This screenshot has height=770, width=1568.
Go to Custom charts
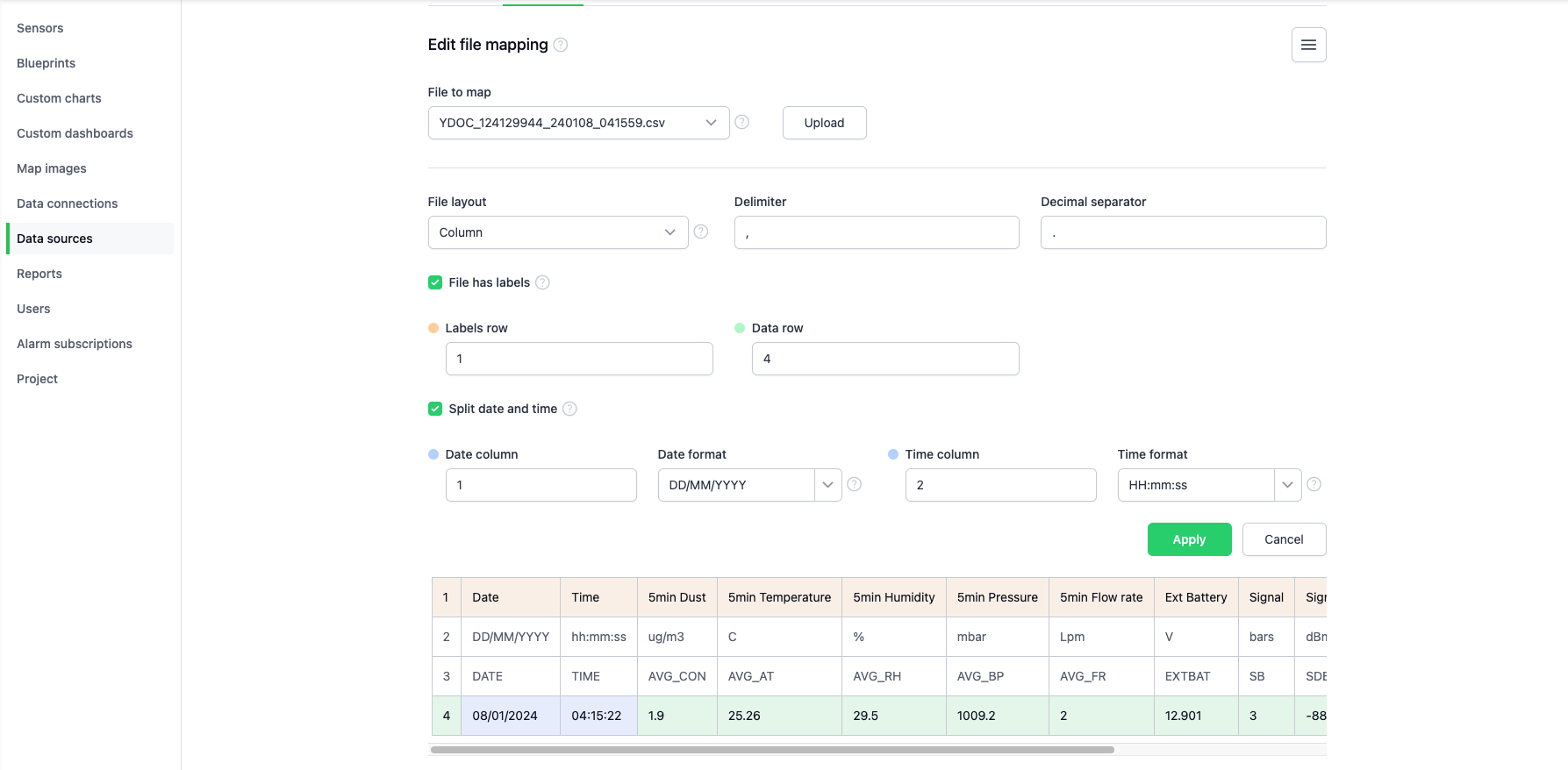(x=59, y=98)
